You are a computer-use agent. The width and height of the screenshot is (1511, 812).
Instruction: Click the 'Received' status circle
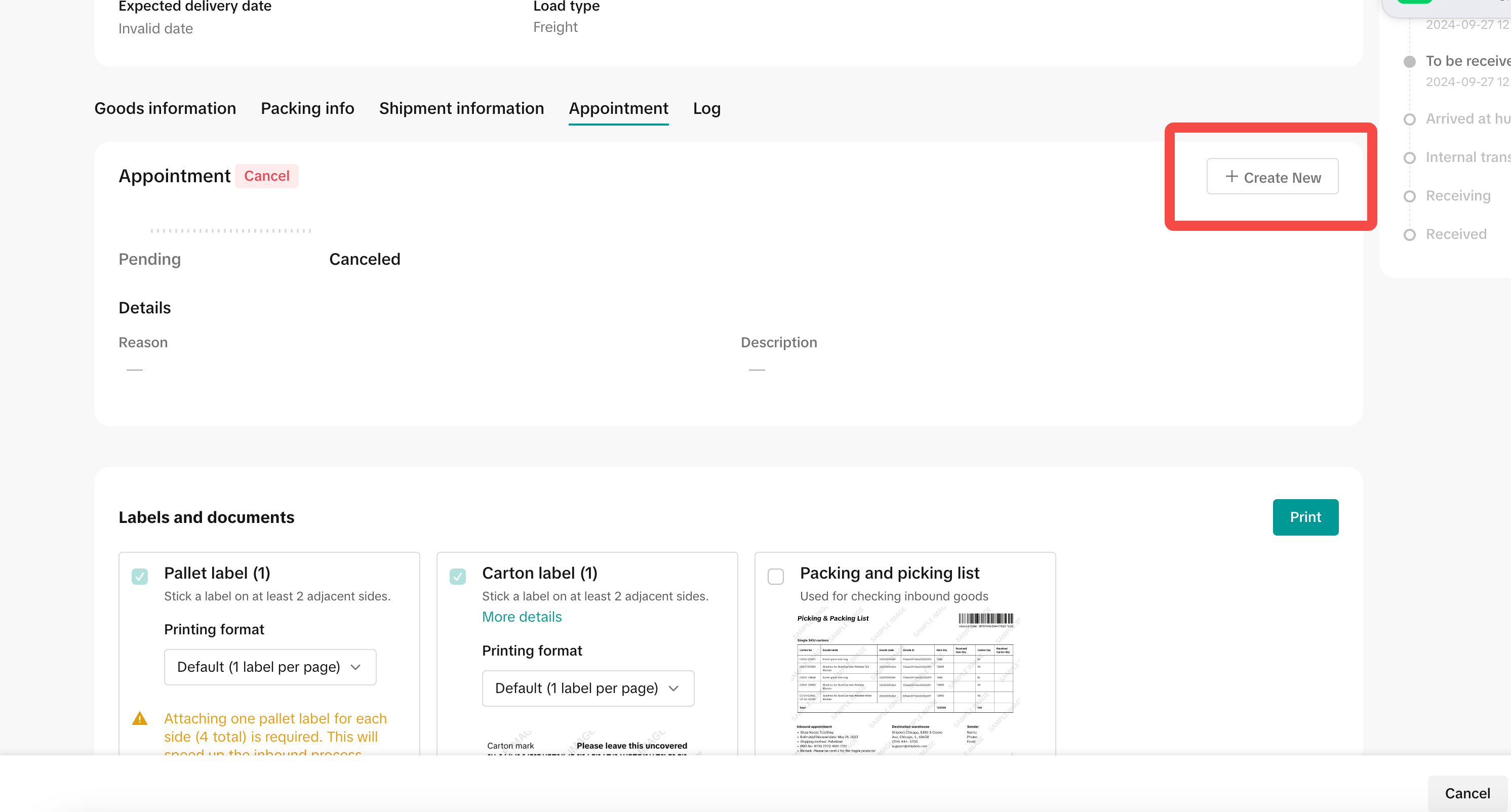click(1409, 235)
